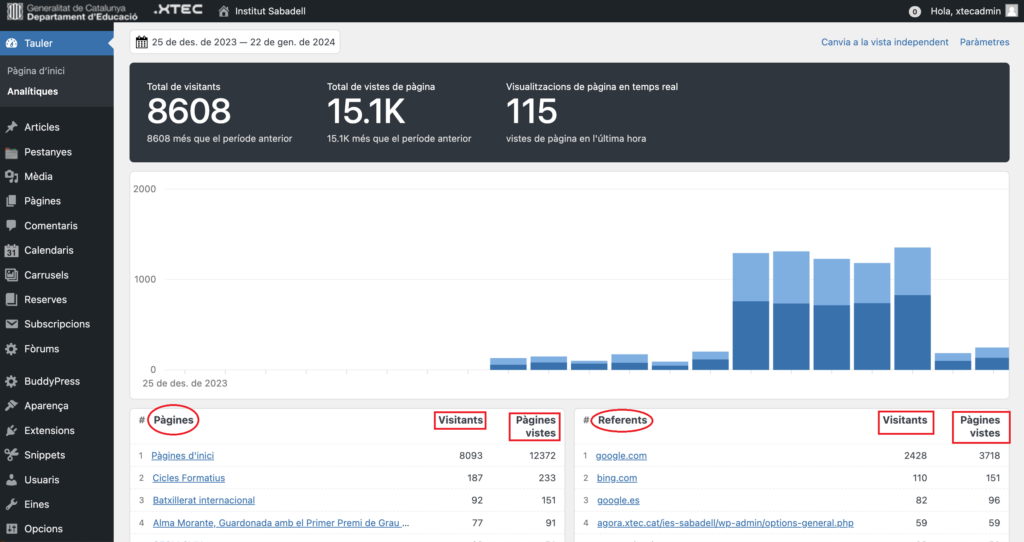Viewport: 1024px width, 542px height.
Task: Click Canvia a la vista independent link
Action: [x=884, y=42]
